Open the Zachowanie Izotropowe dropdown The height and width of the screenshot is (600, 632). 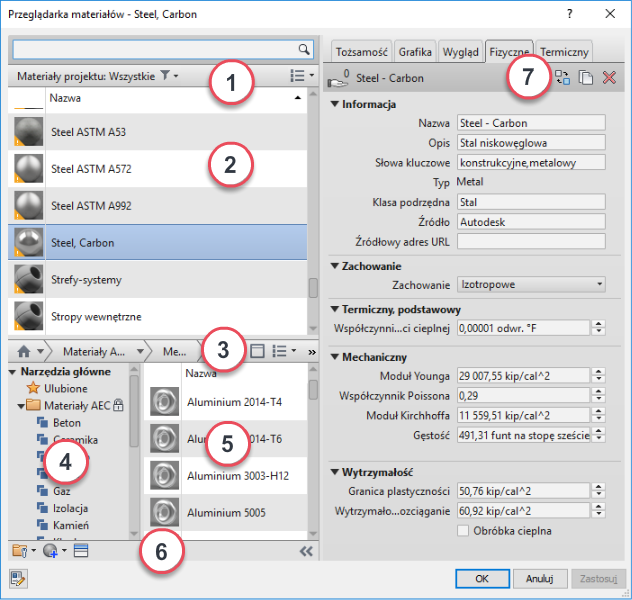click(x=531, y=284)
